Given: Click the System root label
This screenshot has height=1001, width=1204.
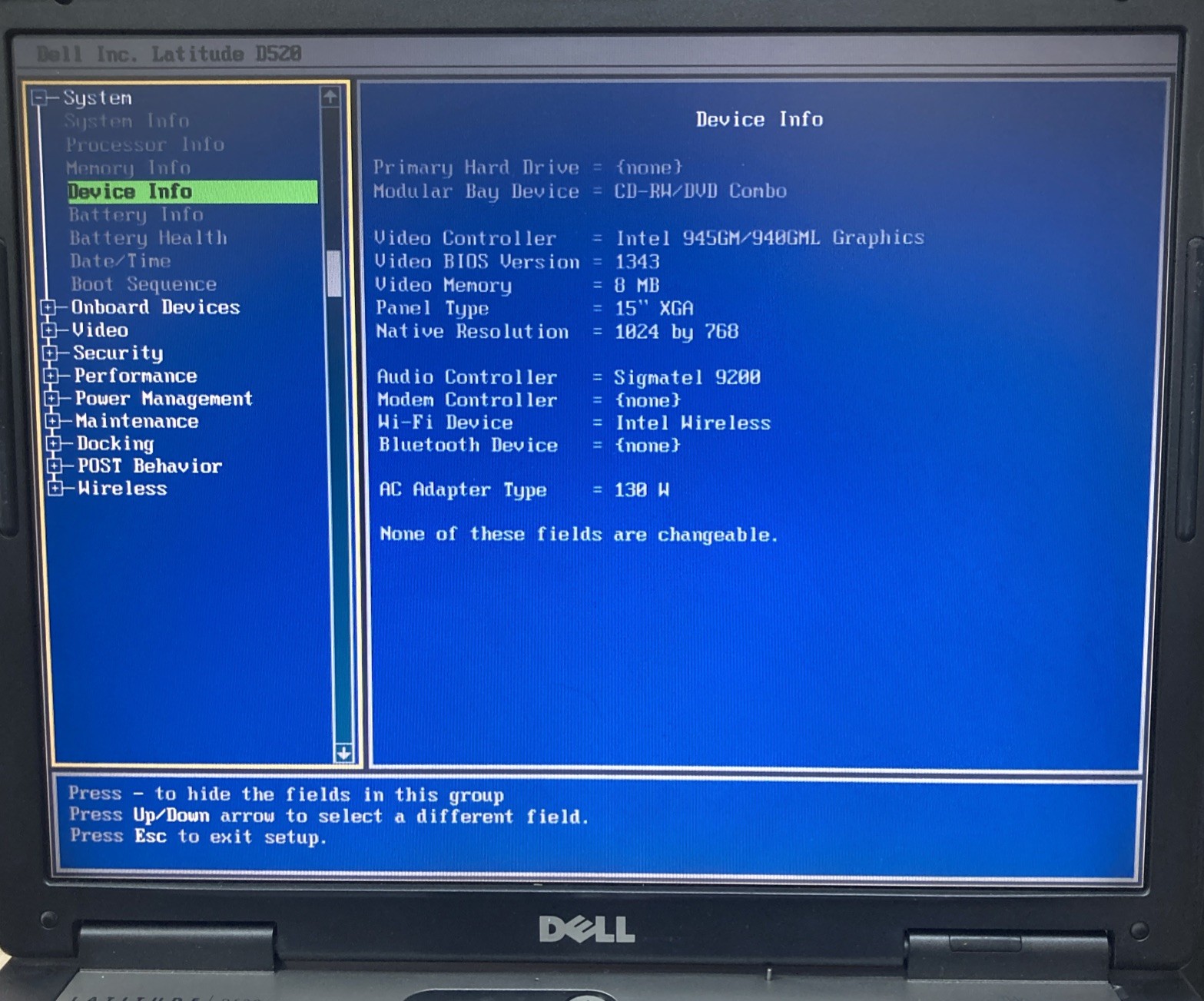Looking at the screenshot, I should click(98, 98).
